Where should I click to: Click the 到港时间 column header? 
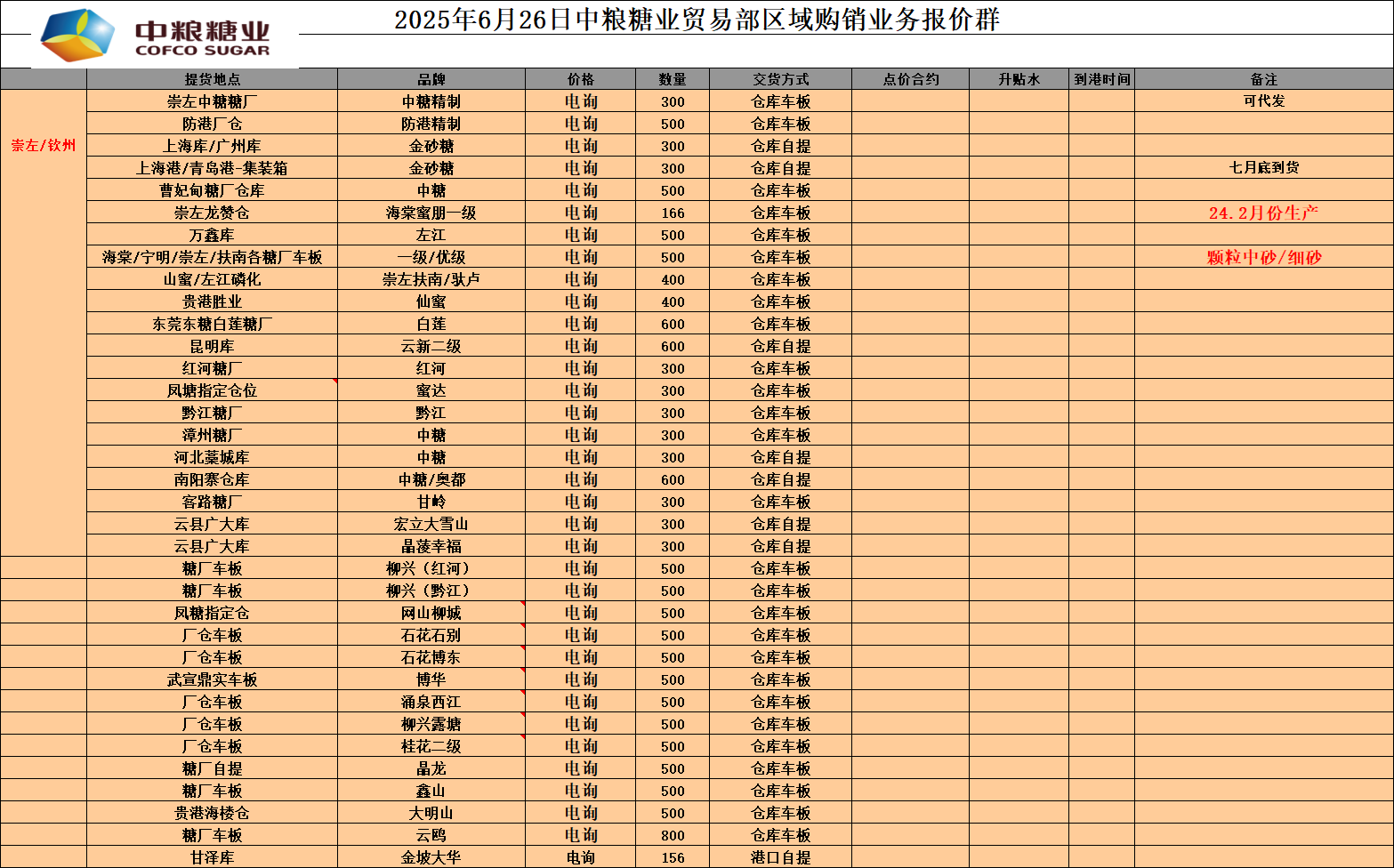(1101, 79)
